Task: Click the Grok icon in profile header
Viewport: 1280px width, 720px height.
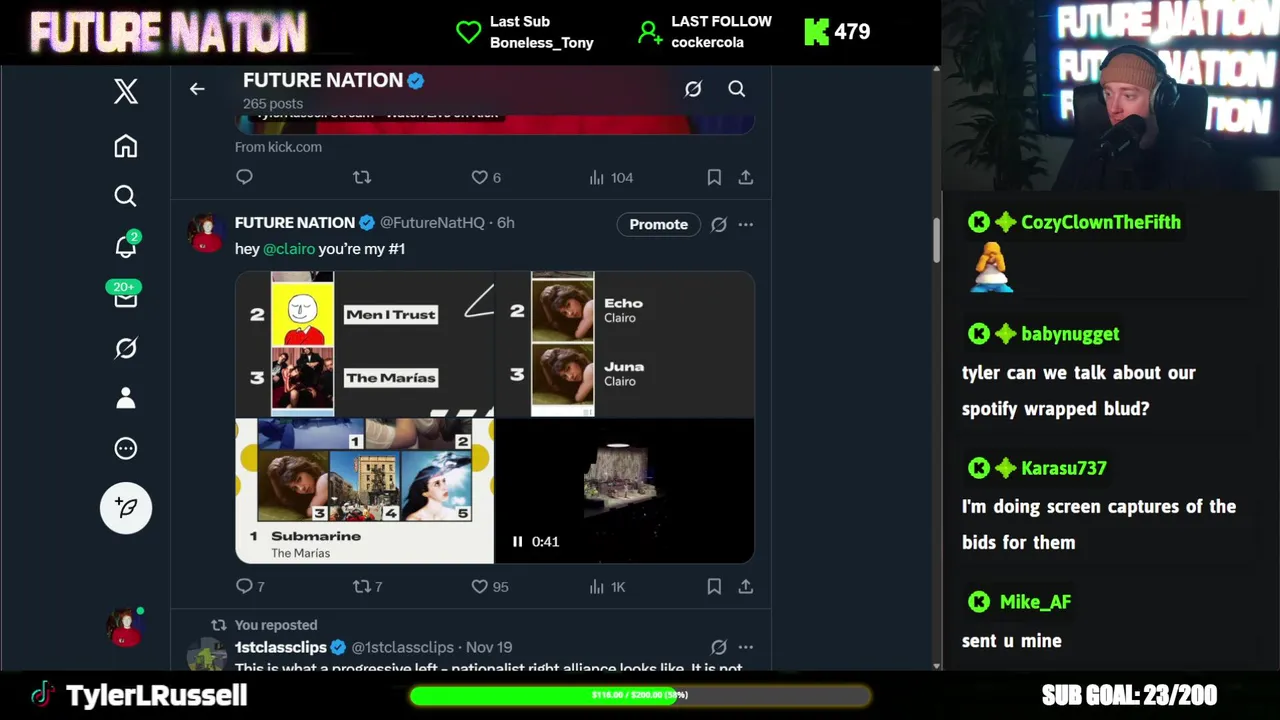Action: (x=693, y=89)
